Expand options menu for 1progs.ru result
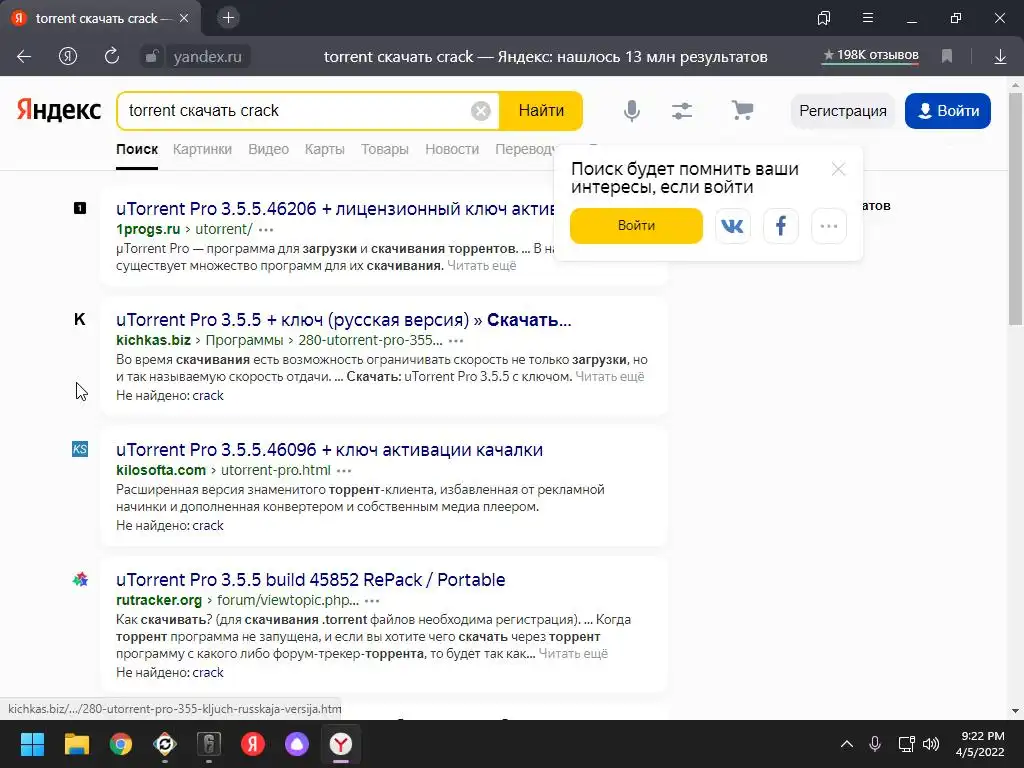 266,230
